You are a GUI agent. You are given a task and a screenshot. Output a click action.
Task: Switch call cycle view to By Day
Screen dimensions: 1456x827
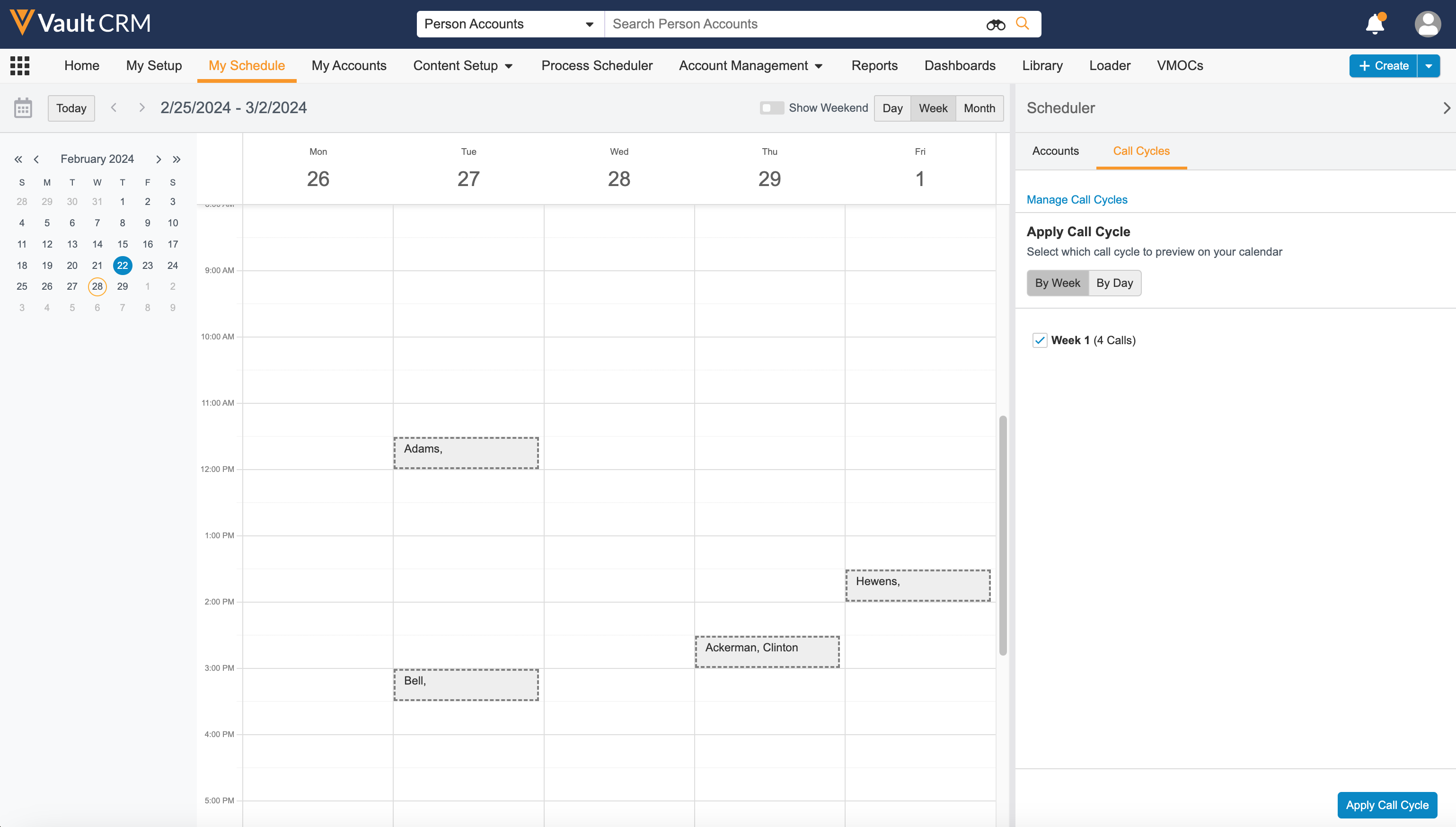click(1114, 283)
